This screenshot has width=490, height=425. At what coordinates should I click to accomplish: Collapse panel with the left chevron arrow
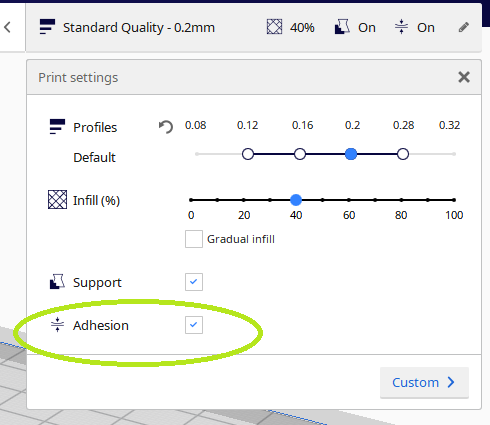click(7, 27)
